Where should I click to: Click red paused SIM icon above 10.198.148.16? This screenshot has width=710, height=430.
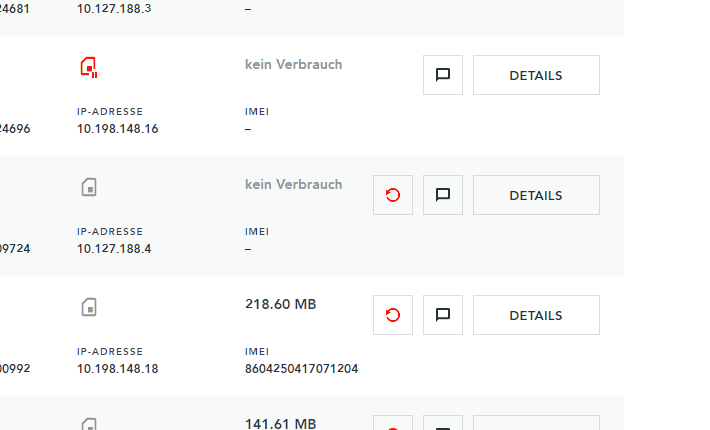point(89,67)
